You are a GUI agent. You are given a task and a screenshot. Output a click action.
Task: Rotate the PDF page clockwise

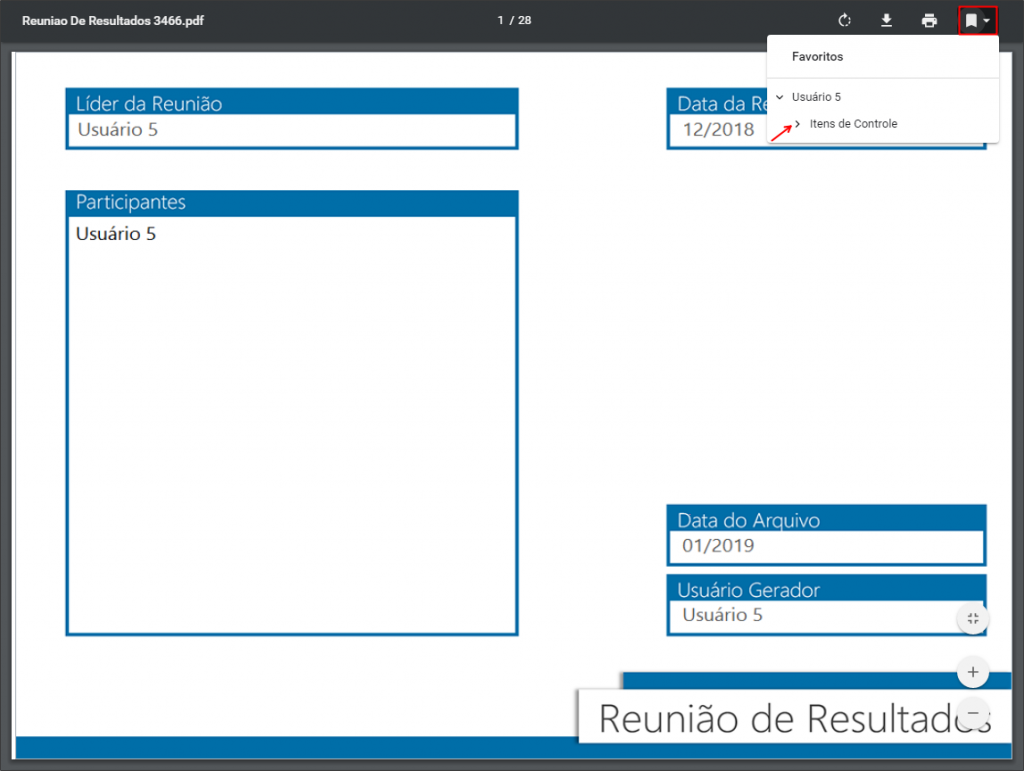844,20
